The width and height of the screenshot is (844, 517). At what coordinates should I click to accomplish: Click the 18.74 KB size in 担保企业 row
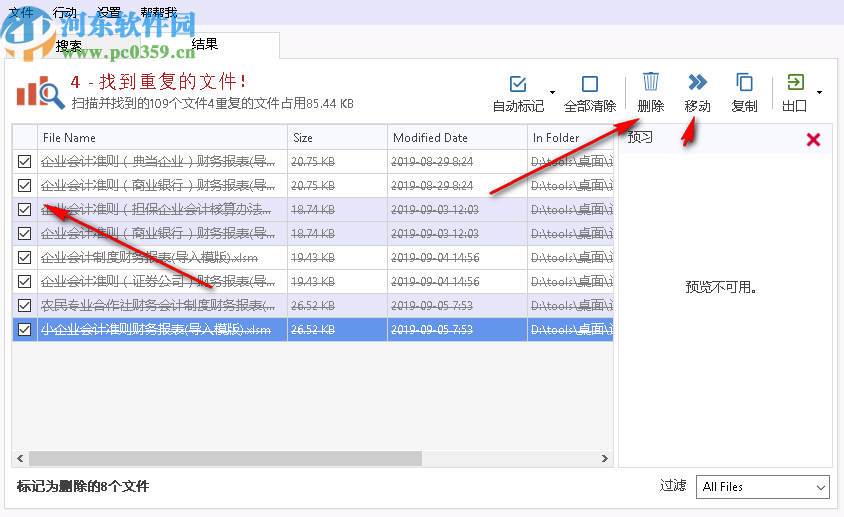(313, 209)
